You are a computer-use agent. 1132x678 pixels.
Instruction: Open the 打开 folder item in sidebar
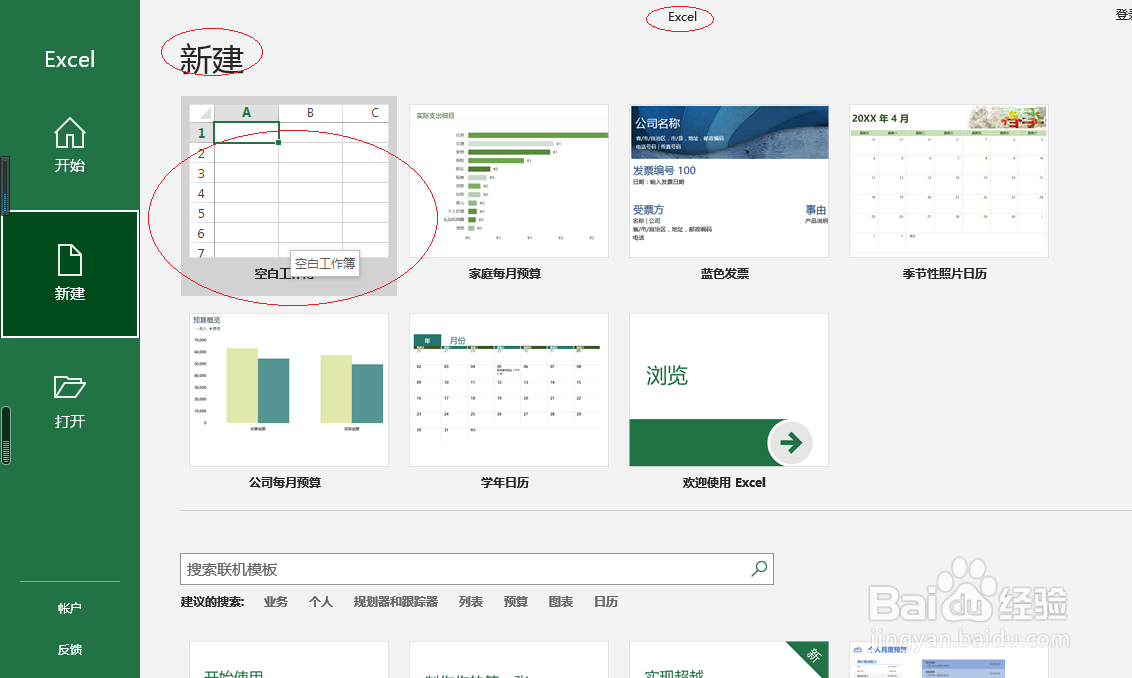(69, 401)
